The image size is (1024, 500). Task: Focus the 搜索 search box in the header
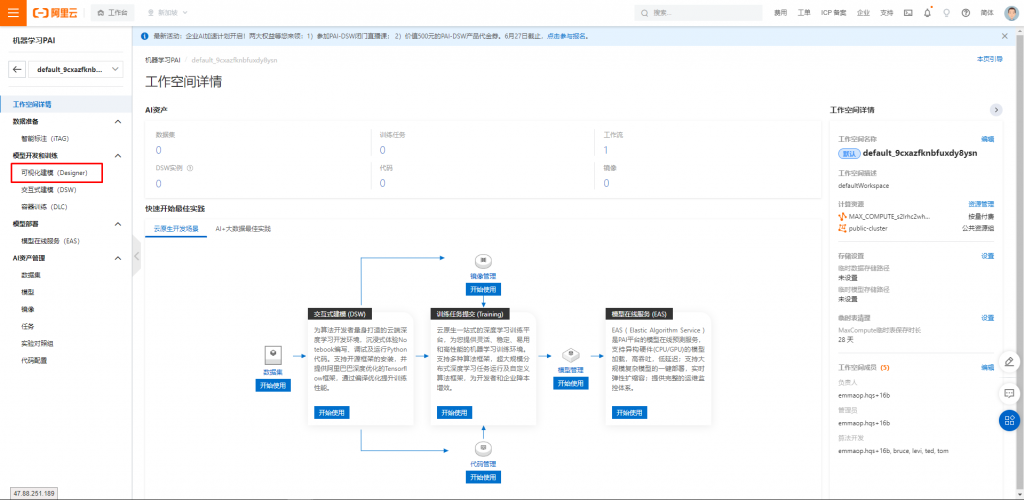click(x=698, y=12)
